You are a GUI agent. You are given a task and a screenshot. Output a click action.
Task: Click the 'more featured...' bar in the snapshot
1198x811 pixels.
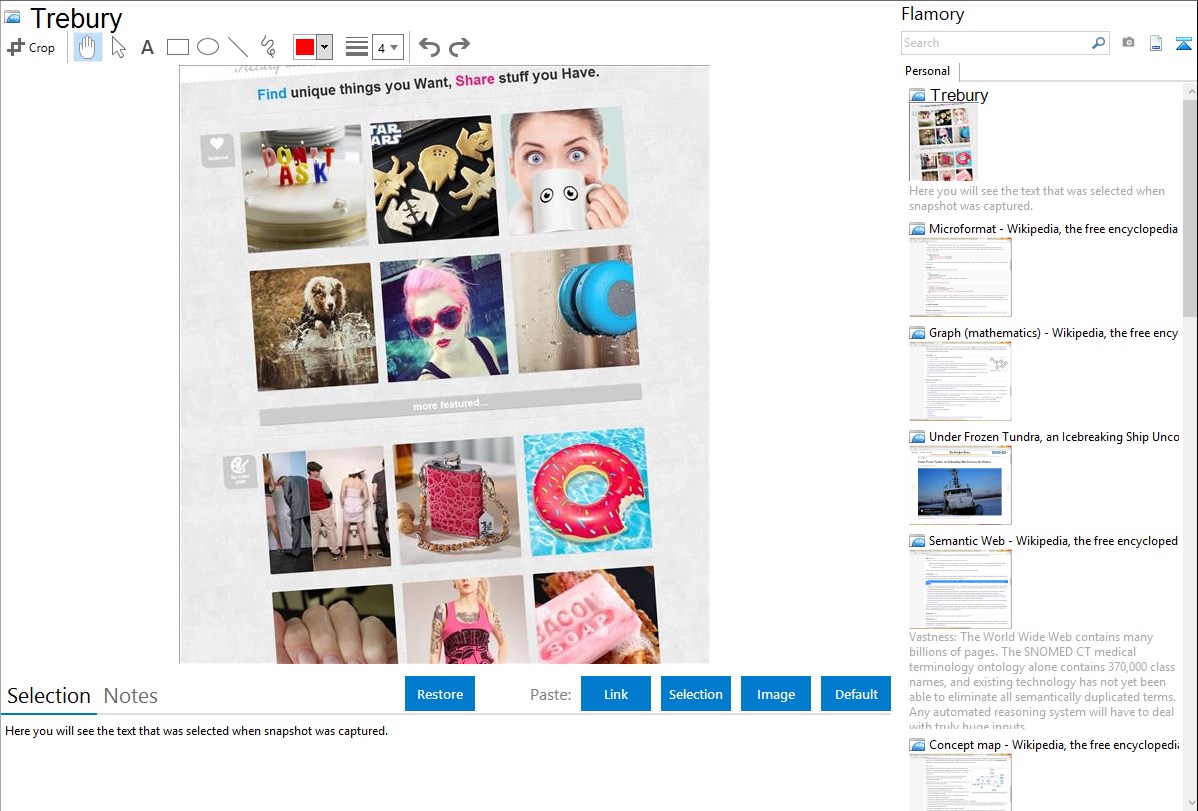(450, 404)
